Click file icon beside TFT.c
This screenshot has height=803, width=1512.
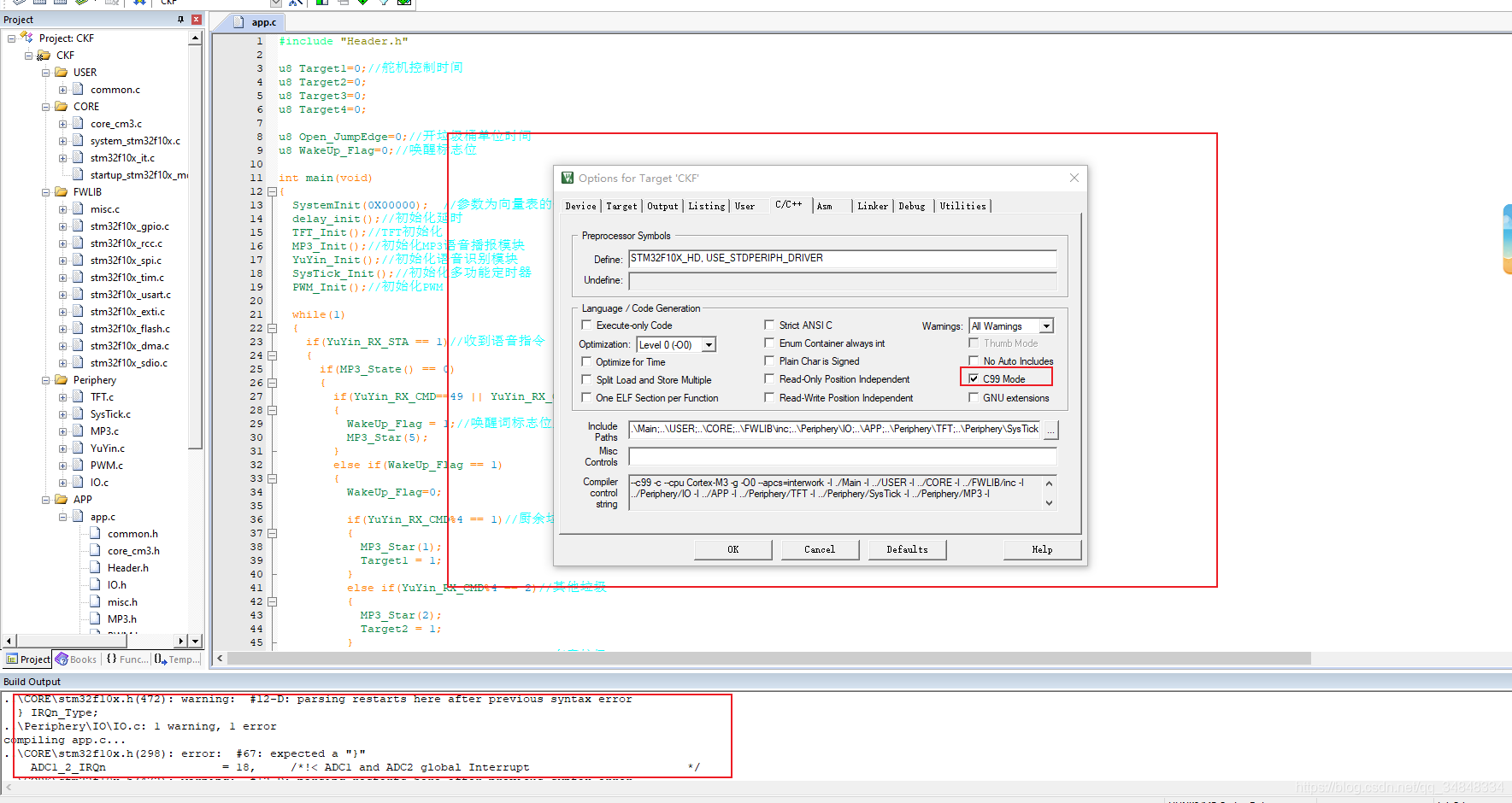(78, 396)
